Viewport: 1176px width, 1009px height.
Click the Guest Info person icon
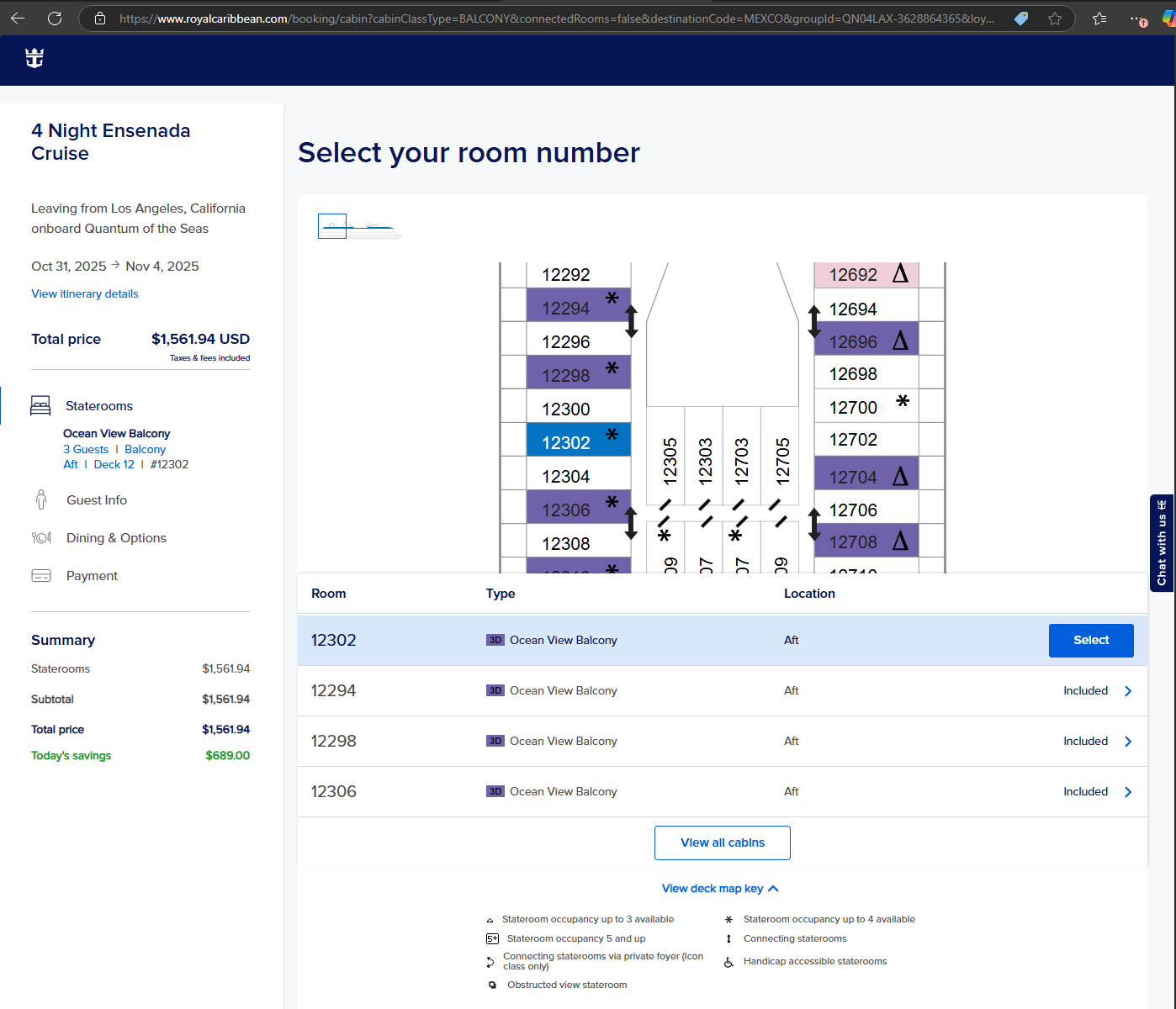pyautogui.click(x=41, y=499)
